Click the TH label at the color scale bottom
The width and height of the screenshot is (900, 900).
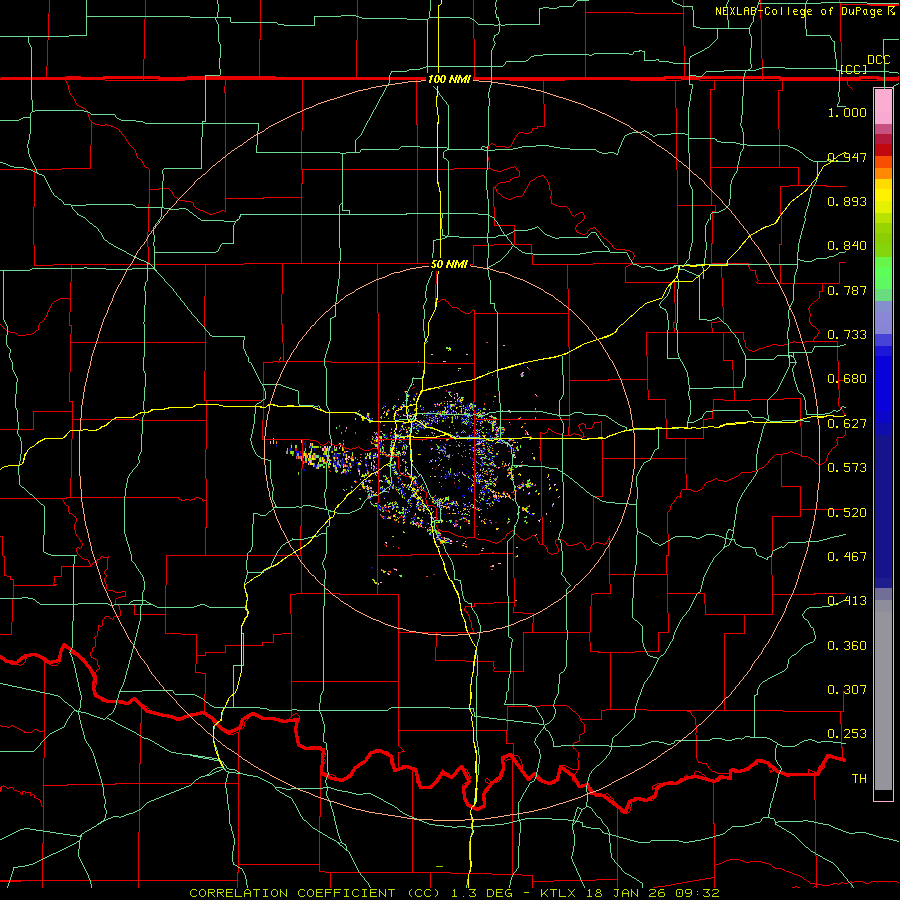pyautogui.click(x=859, y=779)
